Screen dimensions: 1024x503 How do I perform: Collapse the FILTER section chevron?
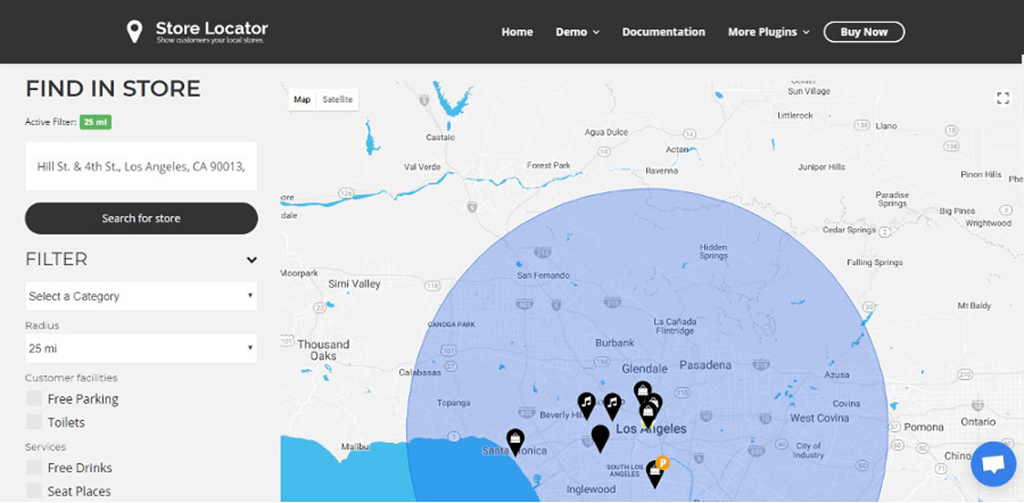click(251, 260)
